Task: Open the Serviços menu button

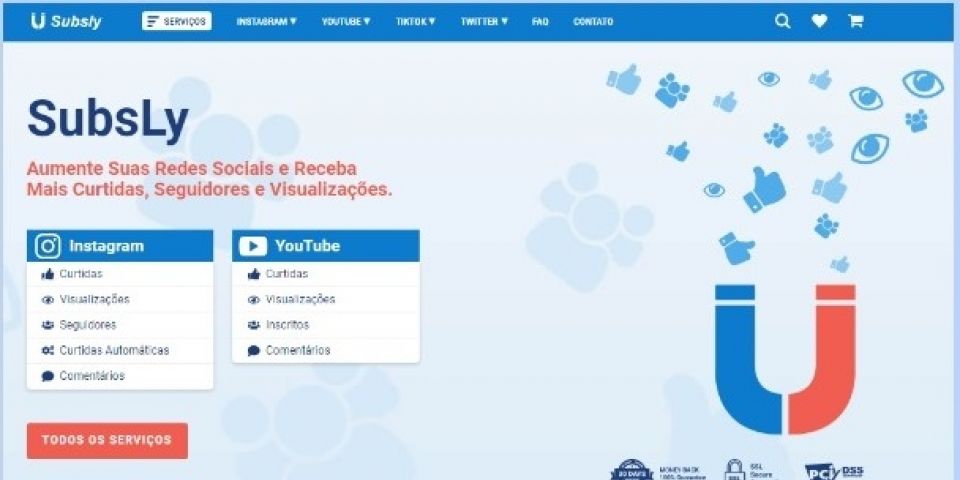Action: 177,21
